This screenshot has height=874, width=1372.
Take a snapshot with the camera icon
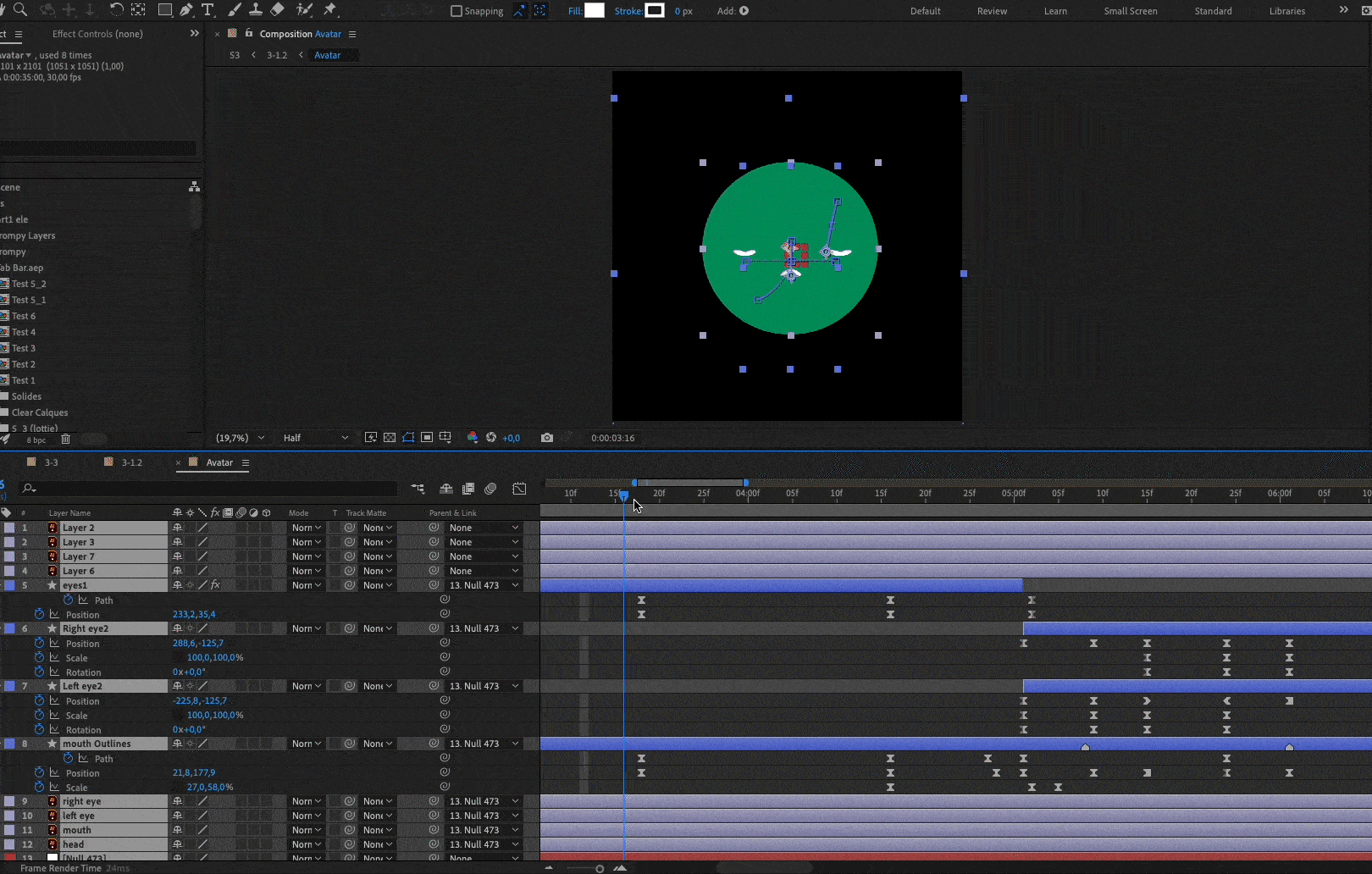[x=547, y=438]
